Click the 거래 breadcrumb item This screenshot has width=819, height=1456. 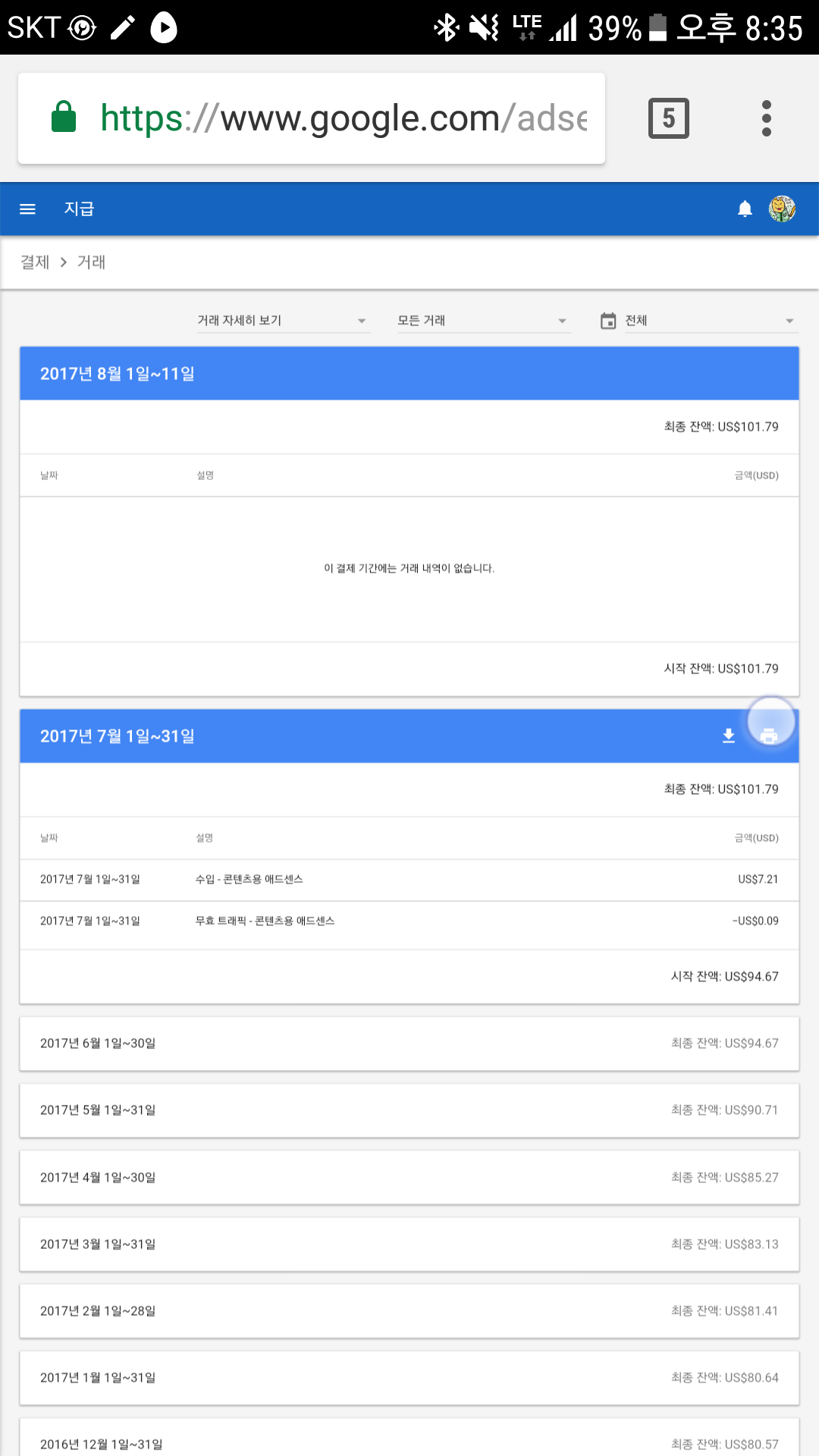point(91,262)
